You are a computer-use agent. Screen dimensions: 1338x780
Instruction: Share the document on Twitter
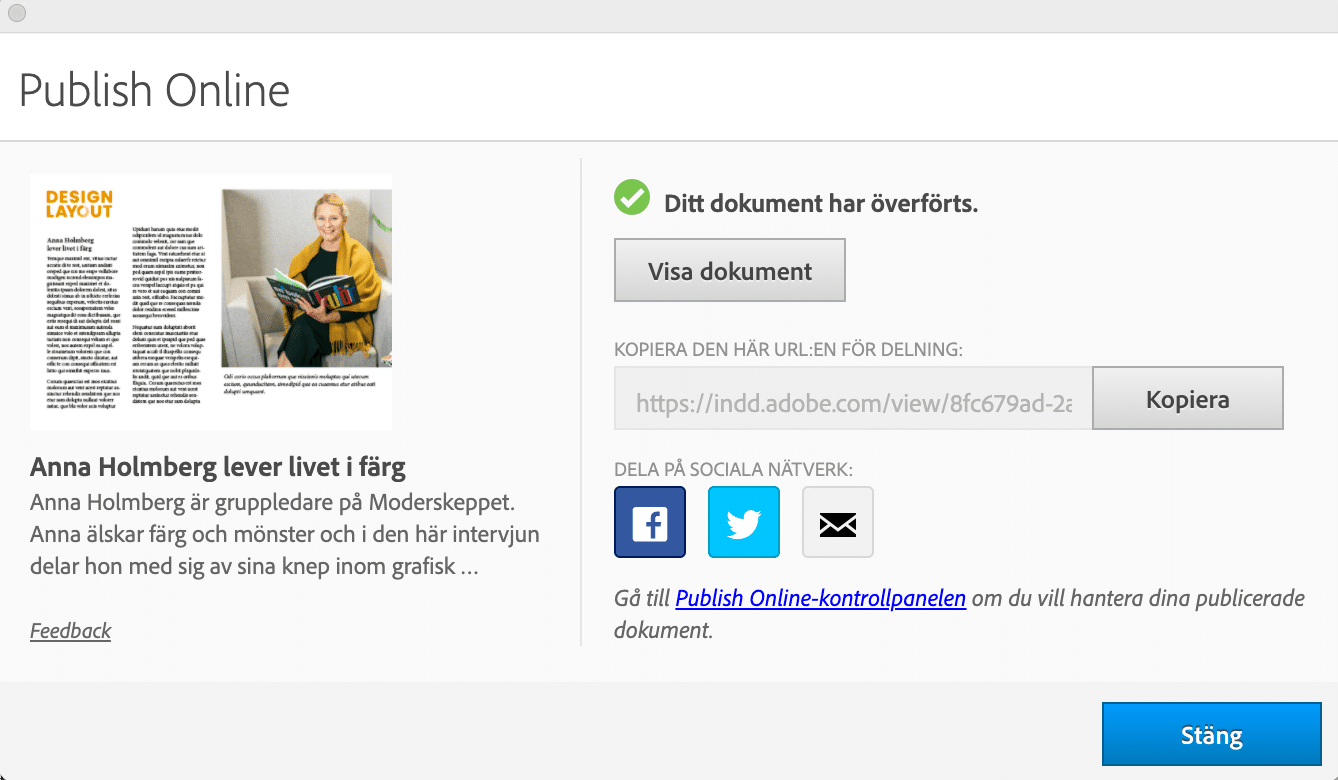pyautogui.click(x=743, y=522)
